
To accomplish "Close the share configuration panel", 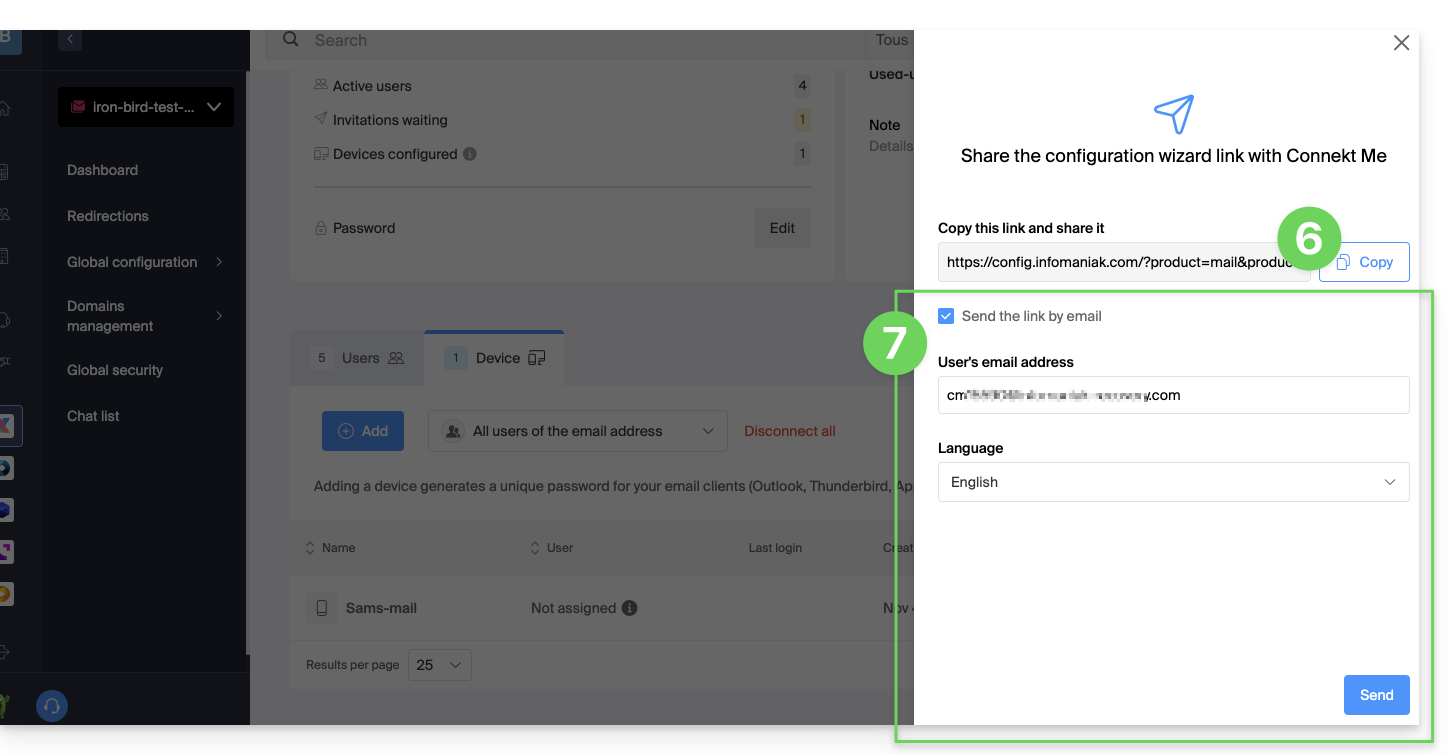I will 1401,43.
